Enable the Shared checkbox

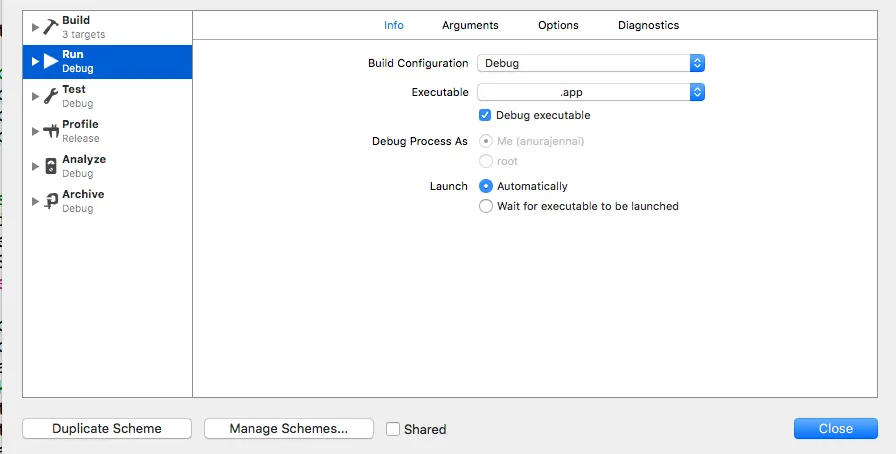(x=393, y=429)
